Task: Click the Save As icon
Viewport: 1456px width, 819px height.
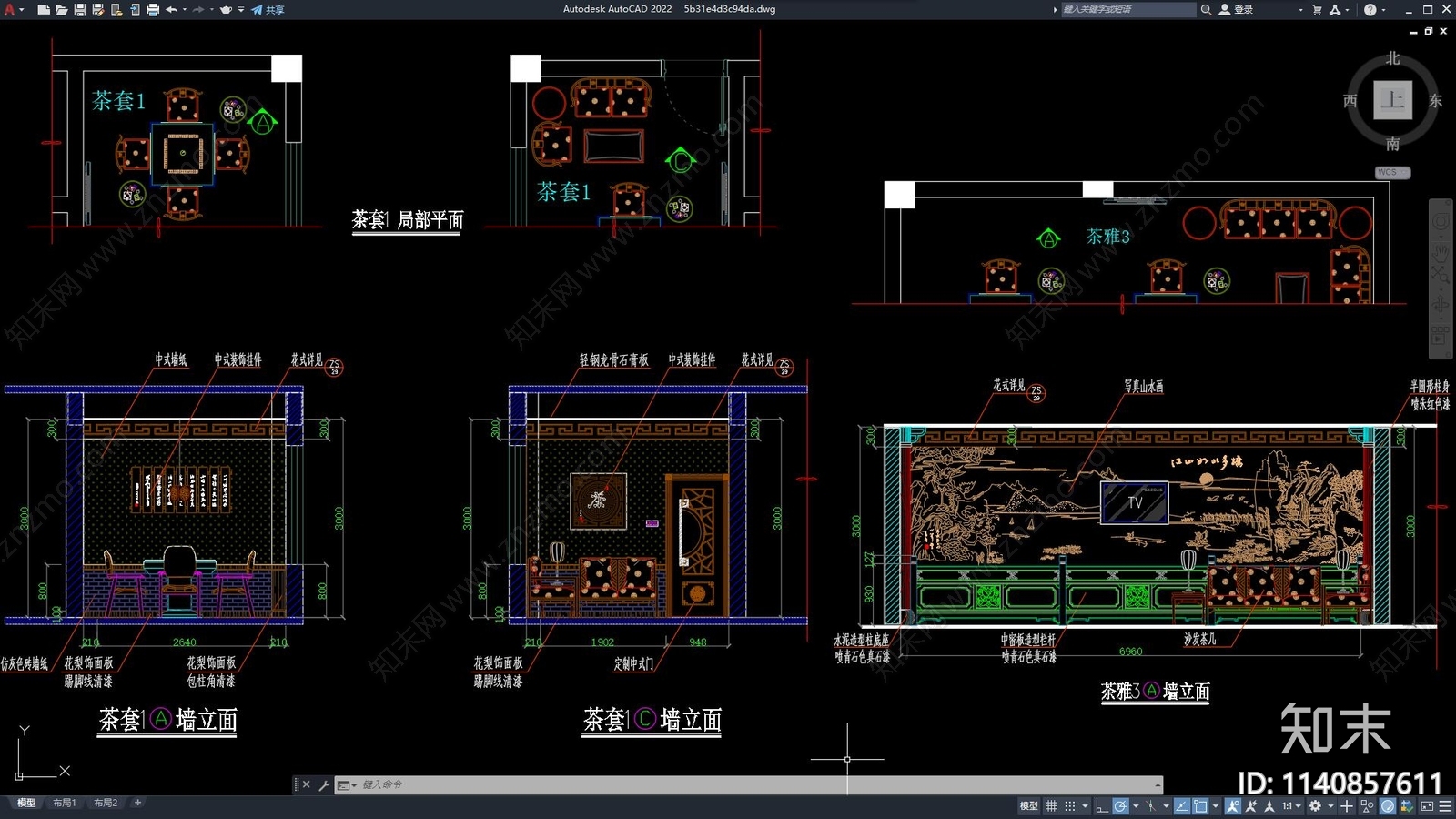Action: point(97,9)
